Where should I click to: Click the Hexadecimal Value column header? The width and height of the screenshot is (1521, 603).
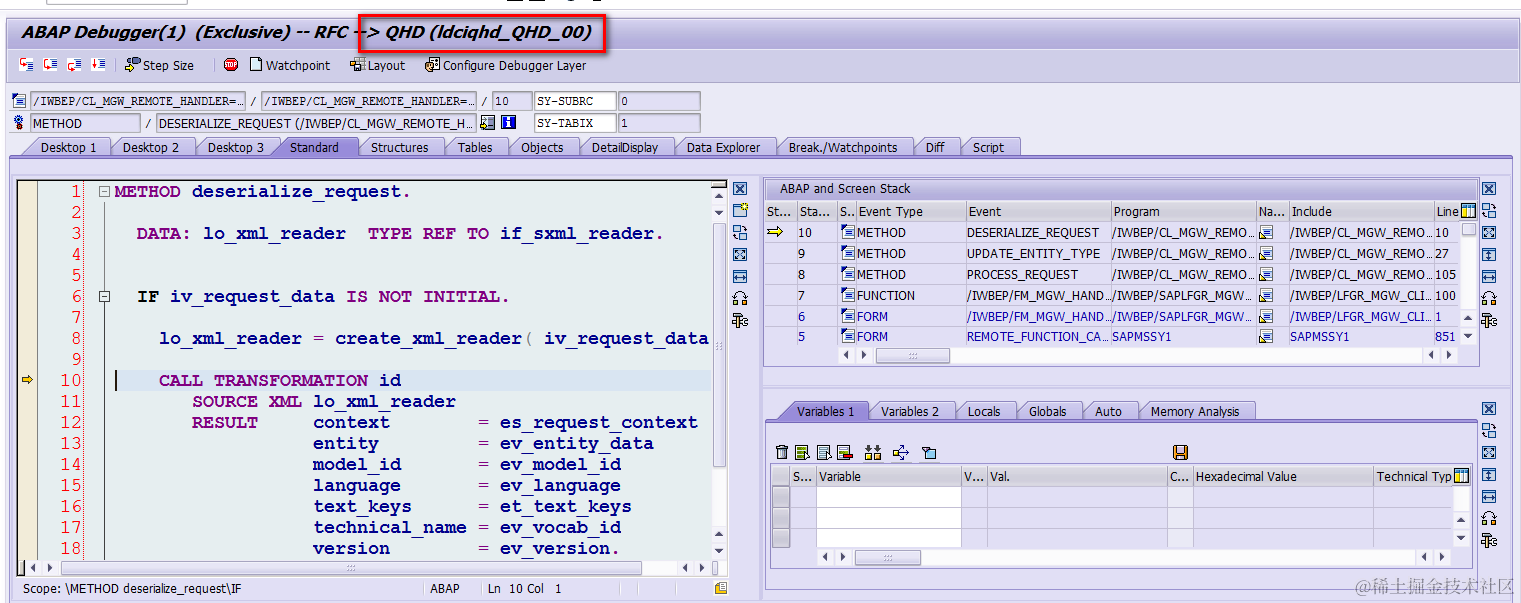[1282, 476]
